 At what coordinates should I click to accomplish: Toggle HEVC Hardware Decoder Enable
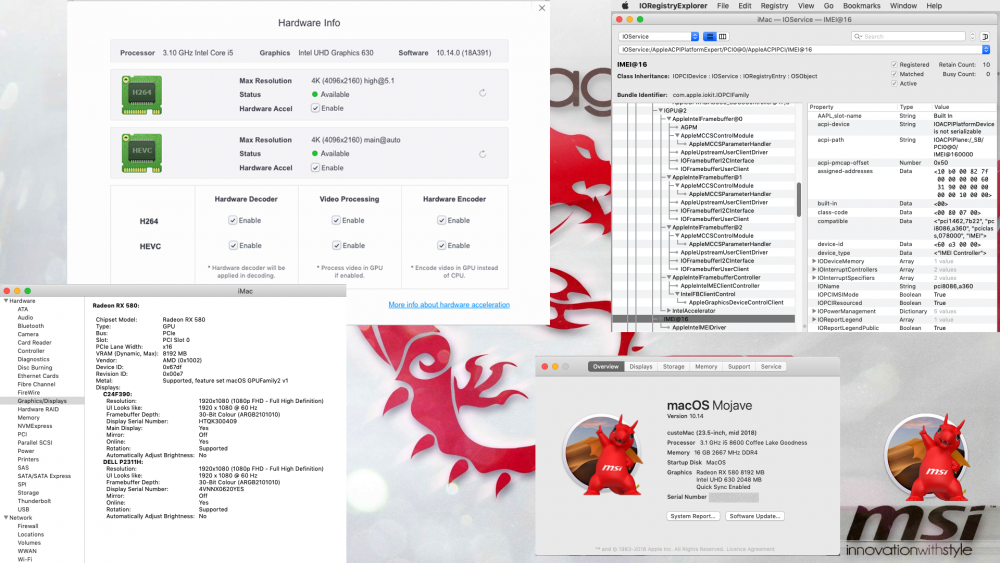pos(233,245)
